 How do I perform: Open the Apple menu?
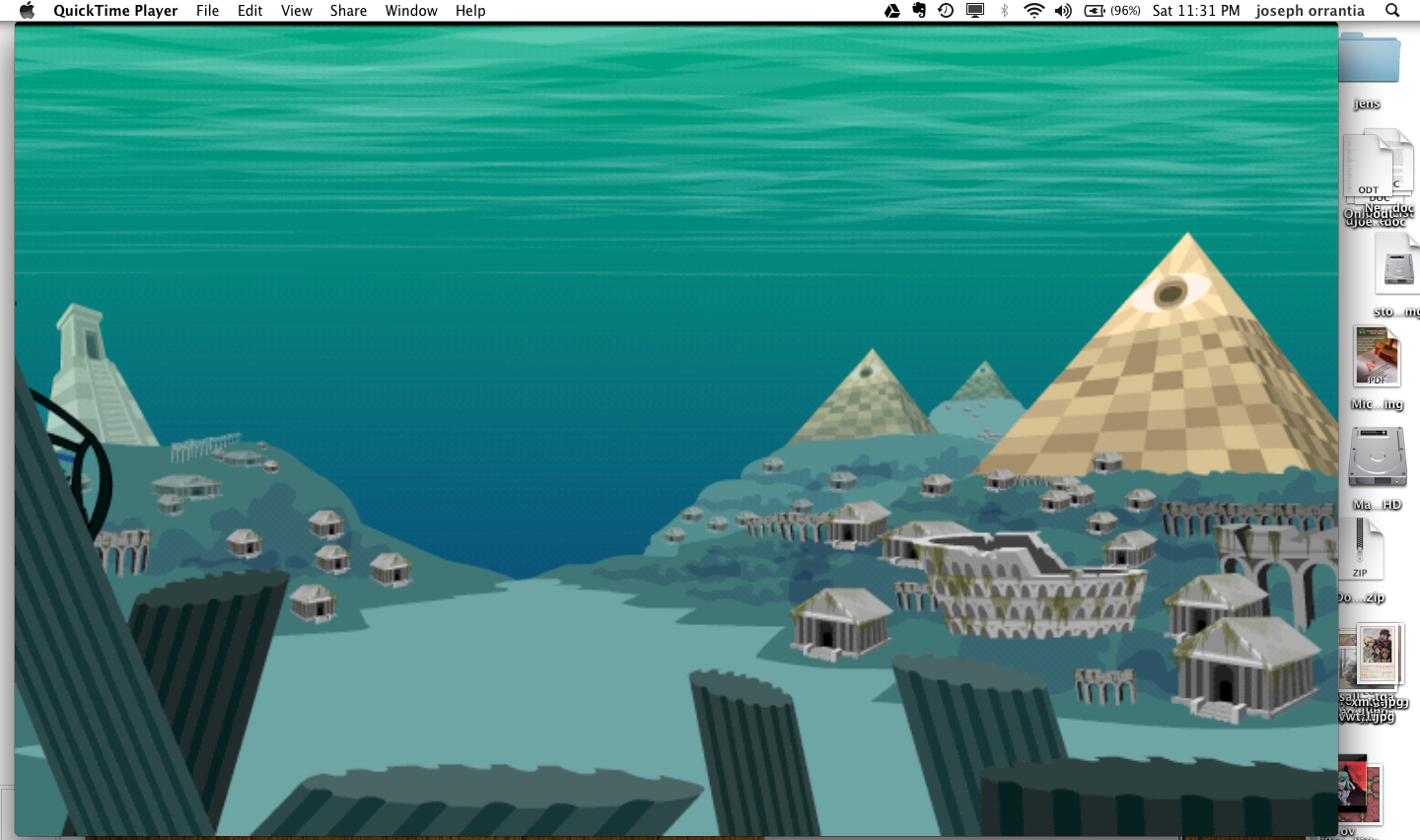coord(27,11)
